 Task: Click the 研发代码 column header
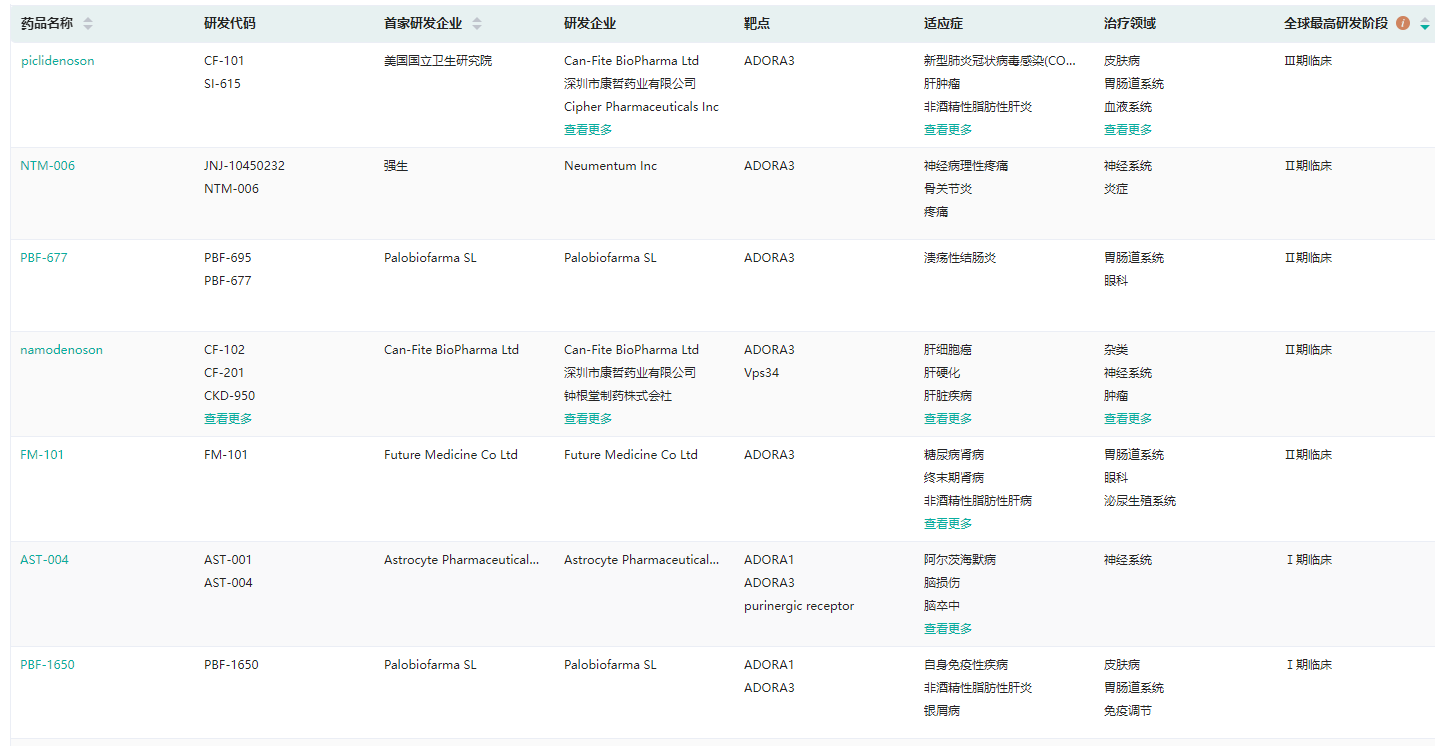(x=230, y=24)
